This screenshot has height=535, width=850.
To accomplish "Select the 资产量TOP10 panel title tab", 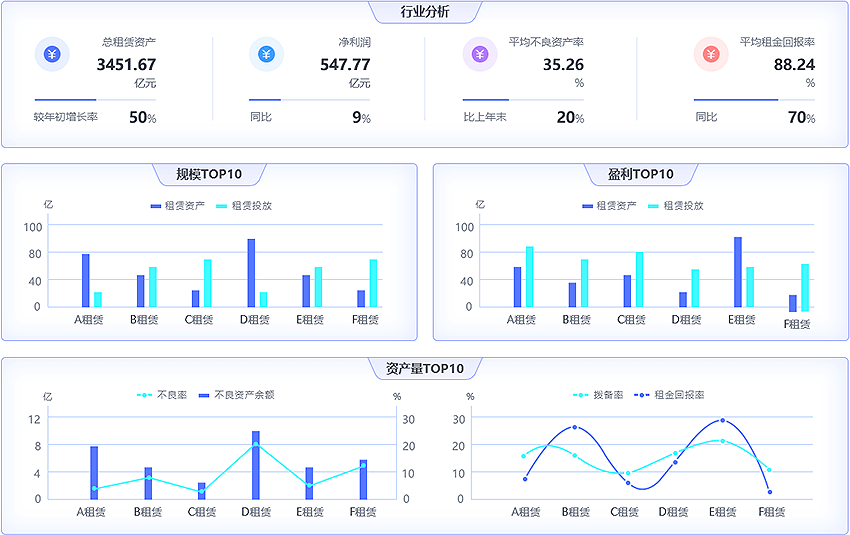I will [425, 368].
